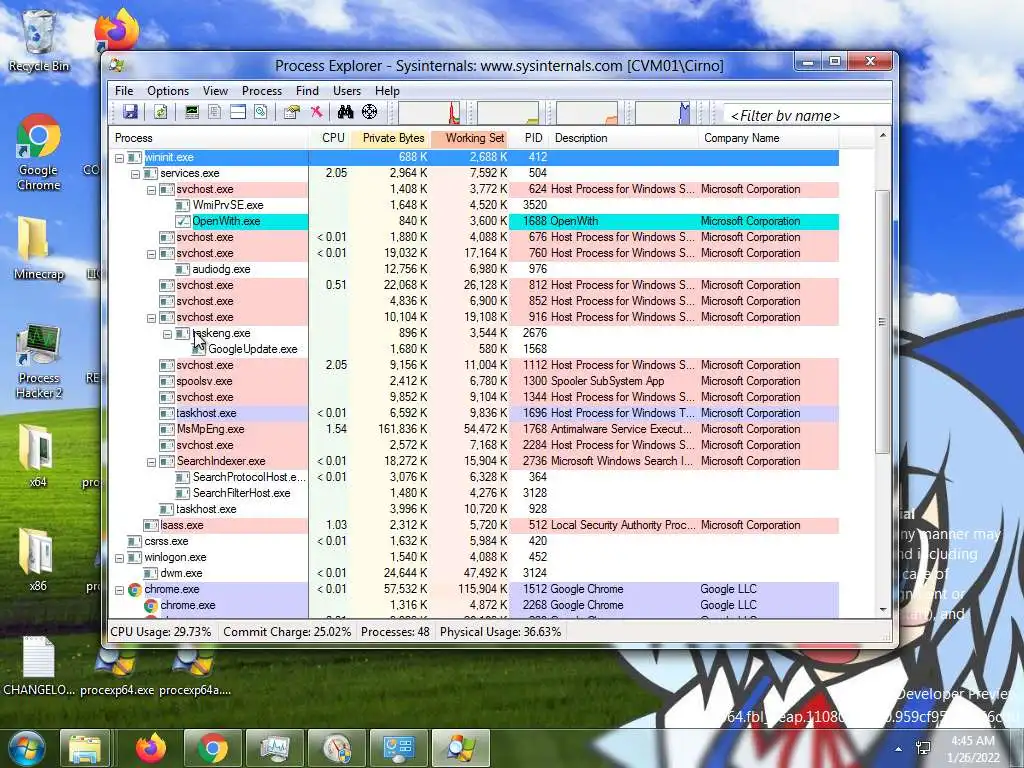The width and height of the screenshot is (1024, 768).
Task: Open process Properties toolbar icon
Action: 292,112
